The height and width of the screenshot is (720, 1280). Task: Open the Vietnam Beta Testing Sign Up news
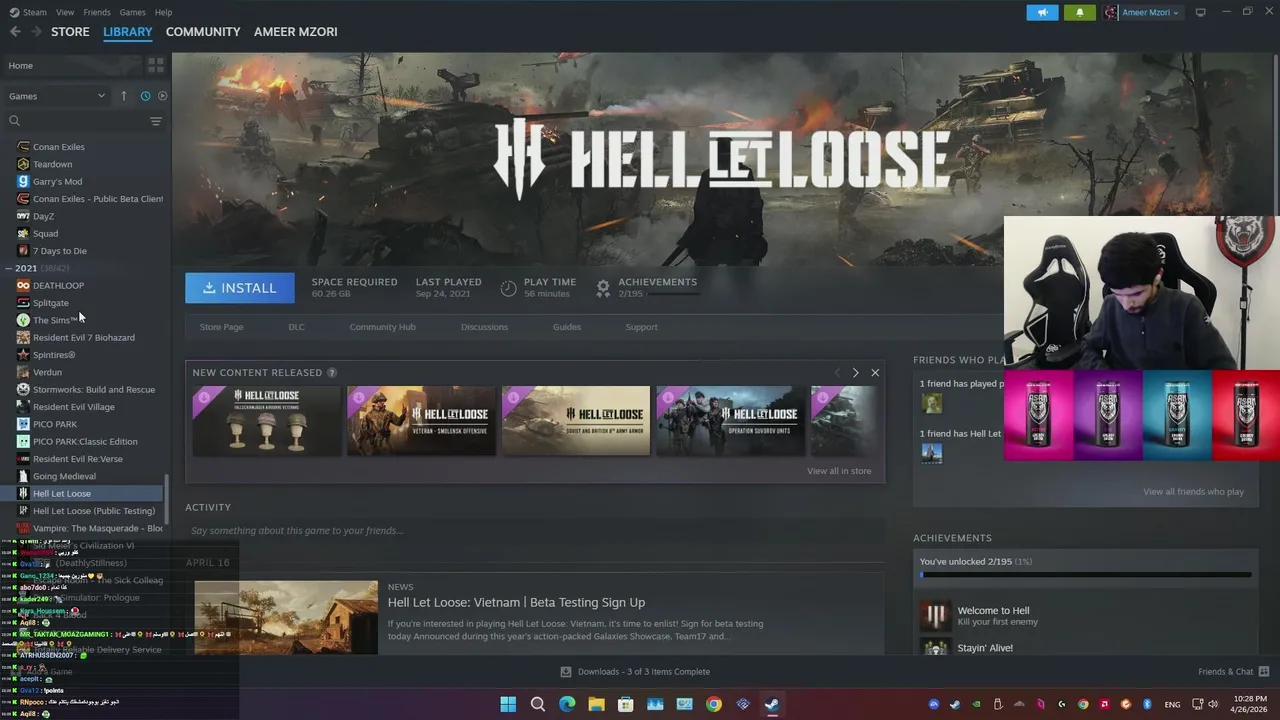click(516, 603)
